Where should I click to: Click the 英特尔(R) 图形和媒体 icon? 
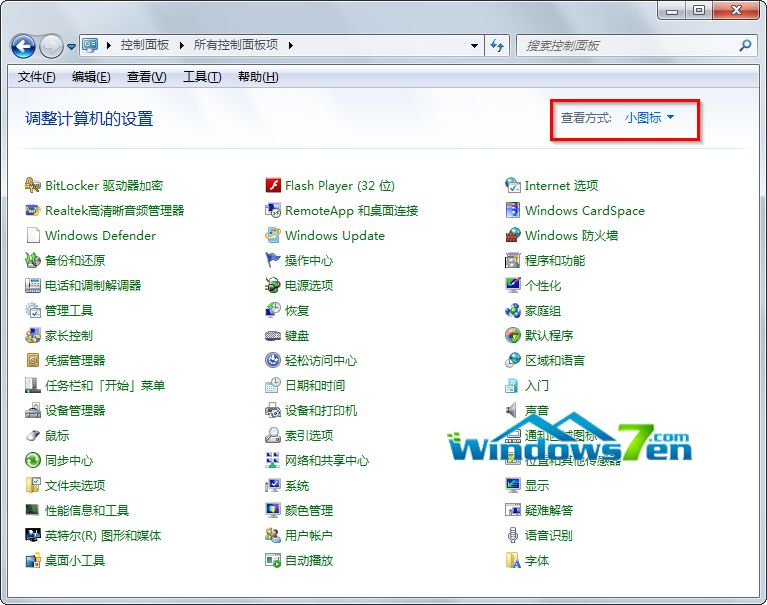pyautogui.click(x=33, y=535)
